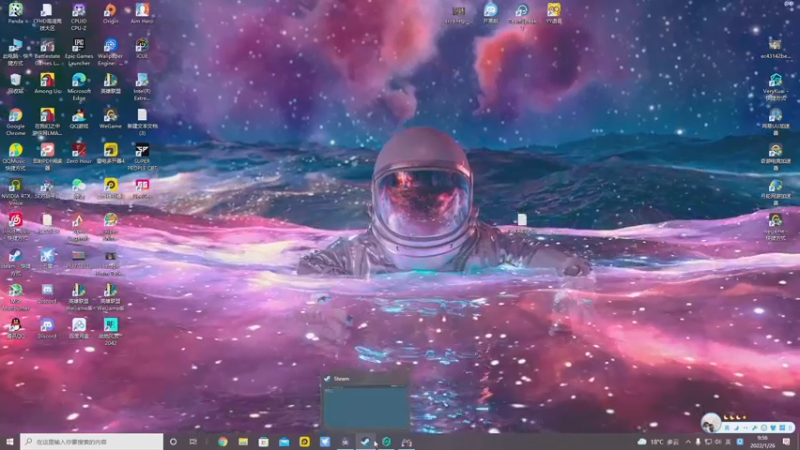800x450 pixels.
Task: Open the SUPER PEOPLE CBT shortcut
Action: pos(142,156)
